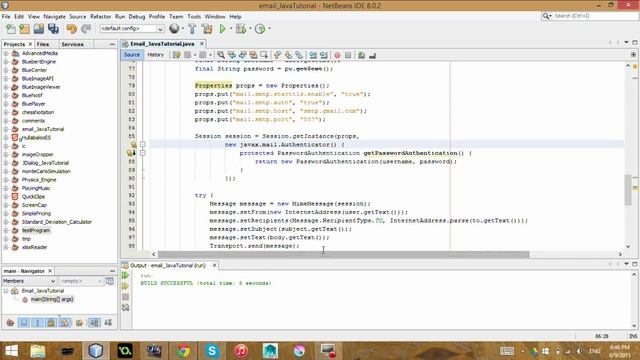Viewport: 640px width, 360px height.
Task: Toggle Show Static Members in Navigator
Action: click(x=38, y=323)
